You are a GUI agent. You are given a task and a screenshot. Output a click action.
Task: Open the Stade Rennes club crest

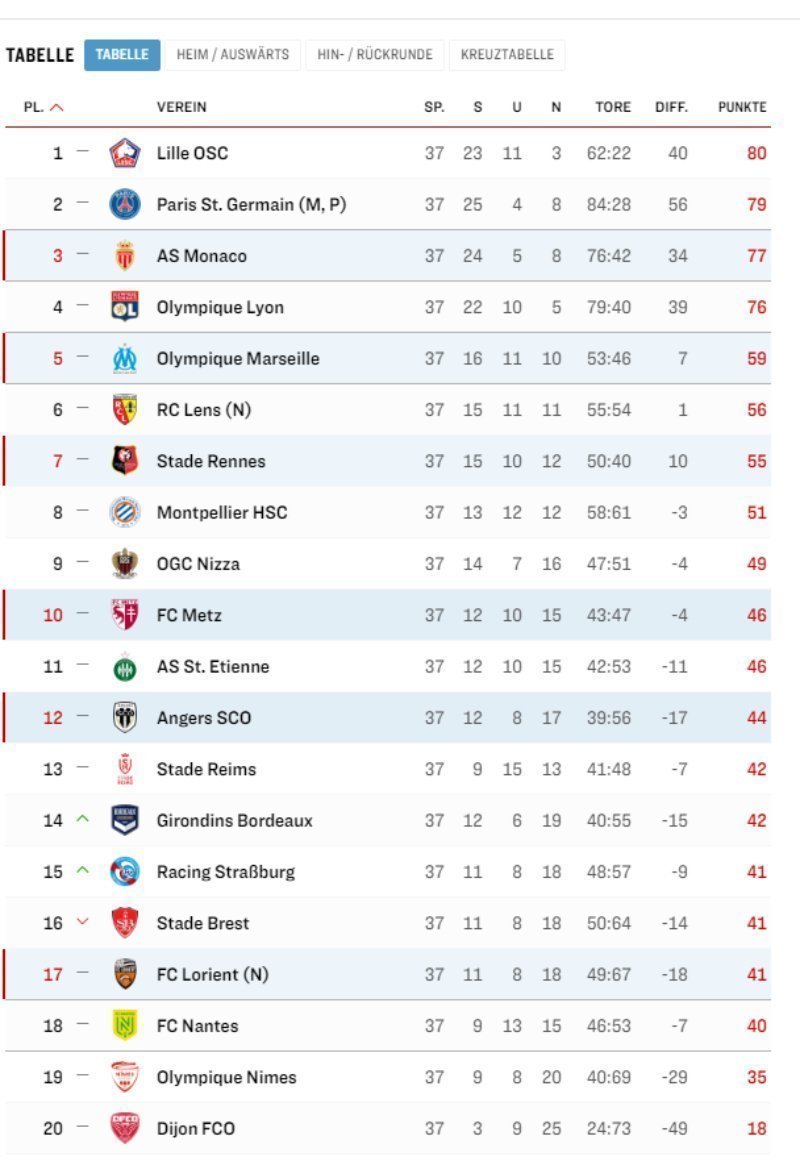coord(124,461)
